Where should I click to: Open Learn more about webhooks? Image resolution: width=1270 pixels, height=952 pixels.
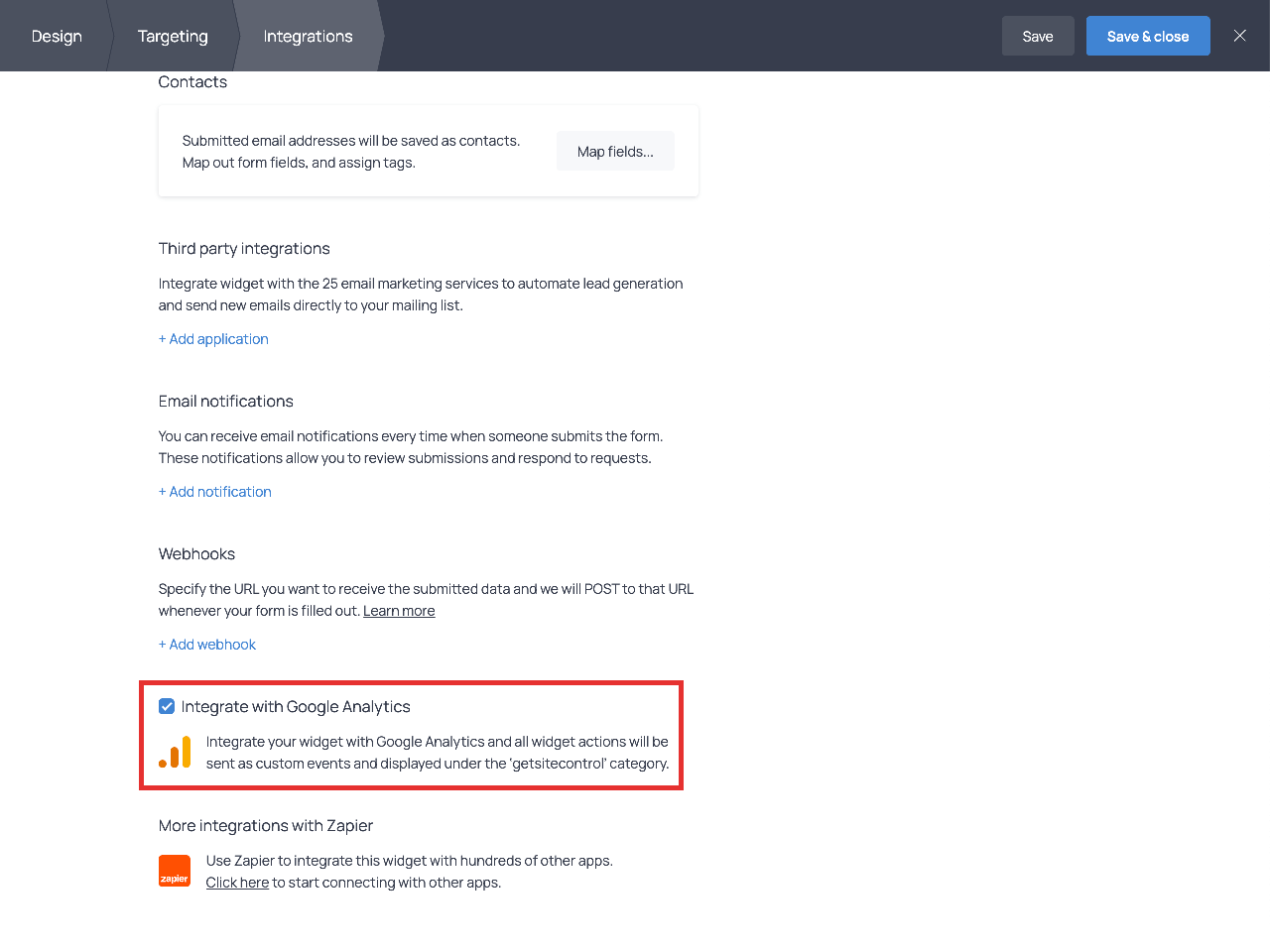tap(399, 610)
